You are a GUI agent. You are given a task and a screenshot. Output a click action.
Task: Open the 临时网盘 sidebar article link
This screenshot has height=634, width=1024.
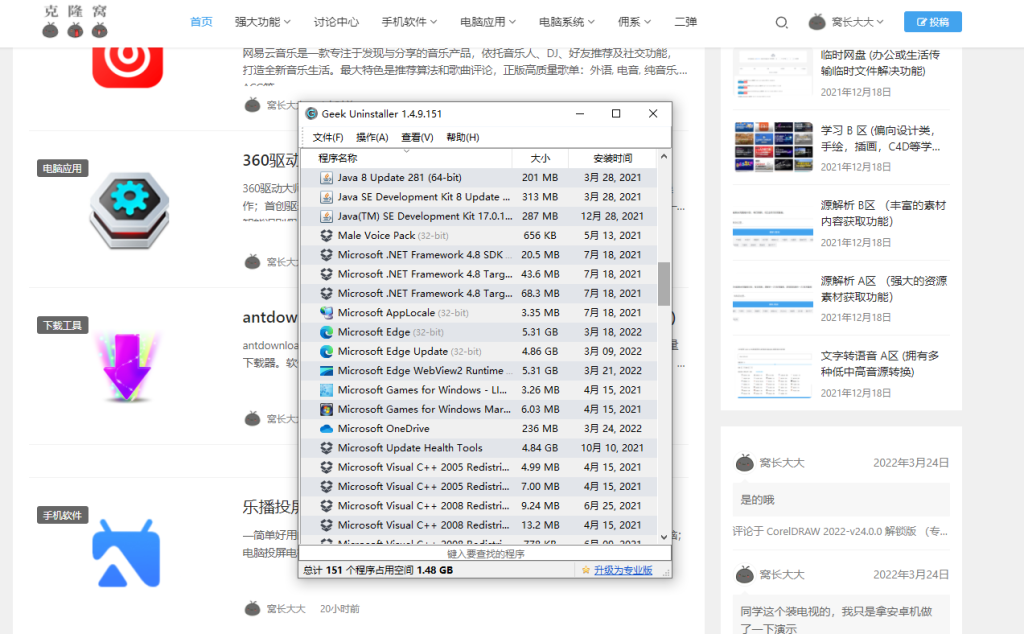880,63
